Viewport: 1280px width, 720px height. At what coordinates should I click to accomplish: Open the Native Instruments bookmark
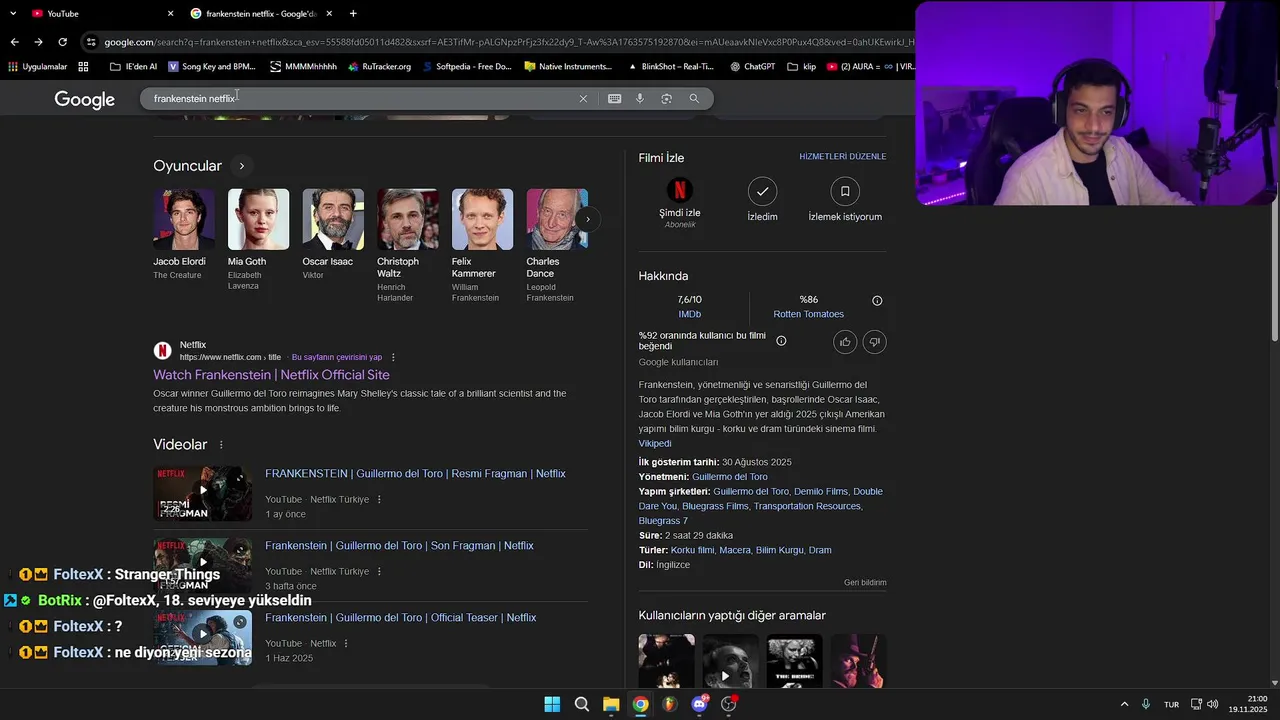coord(567,67)
